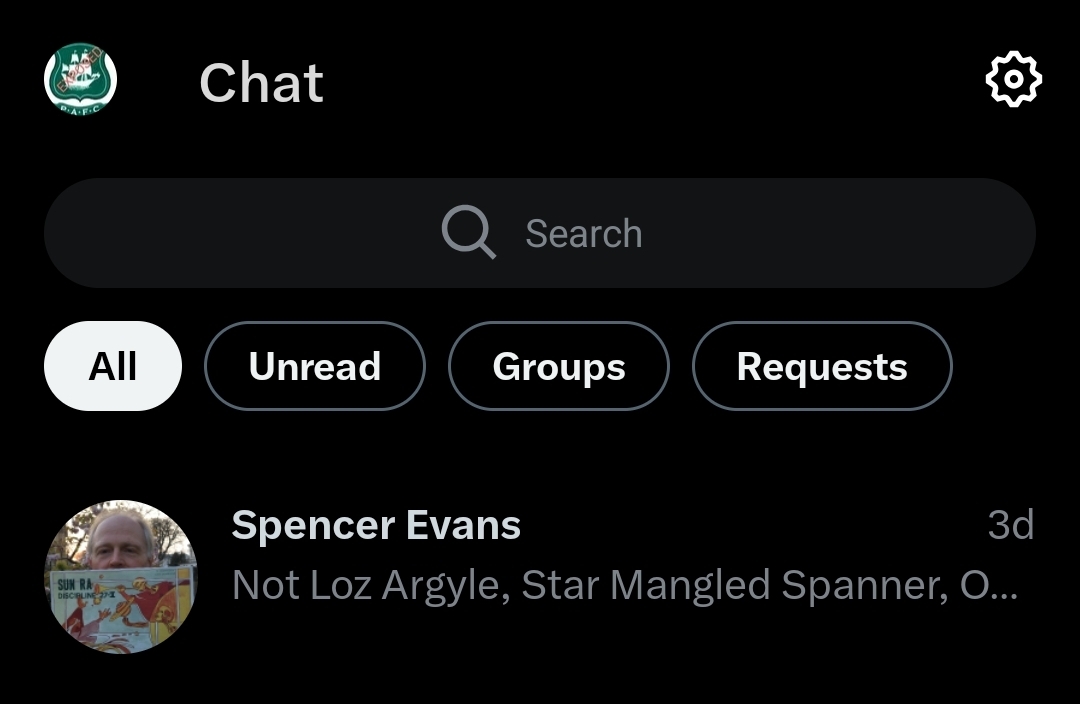Click the 3d timestamp on the conversation
The image size is (1080, 704).
[x=1010, y=525]
